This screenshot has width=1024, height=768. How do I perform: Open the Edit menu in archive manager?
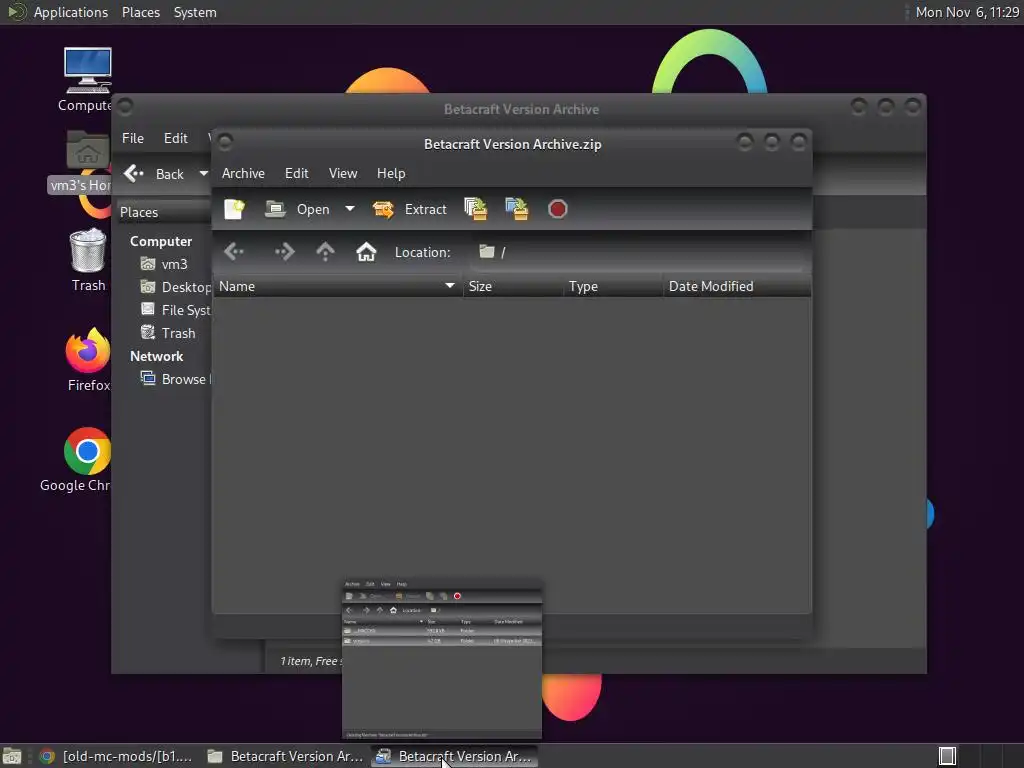296,173
